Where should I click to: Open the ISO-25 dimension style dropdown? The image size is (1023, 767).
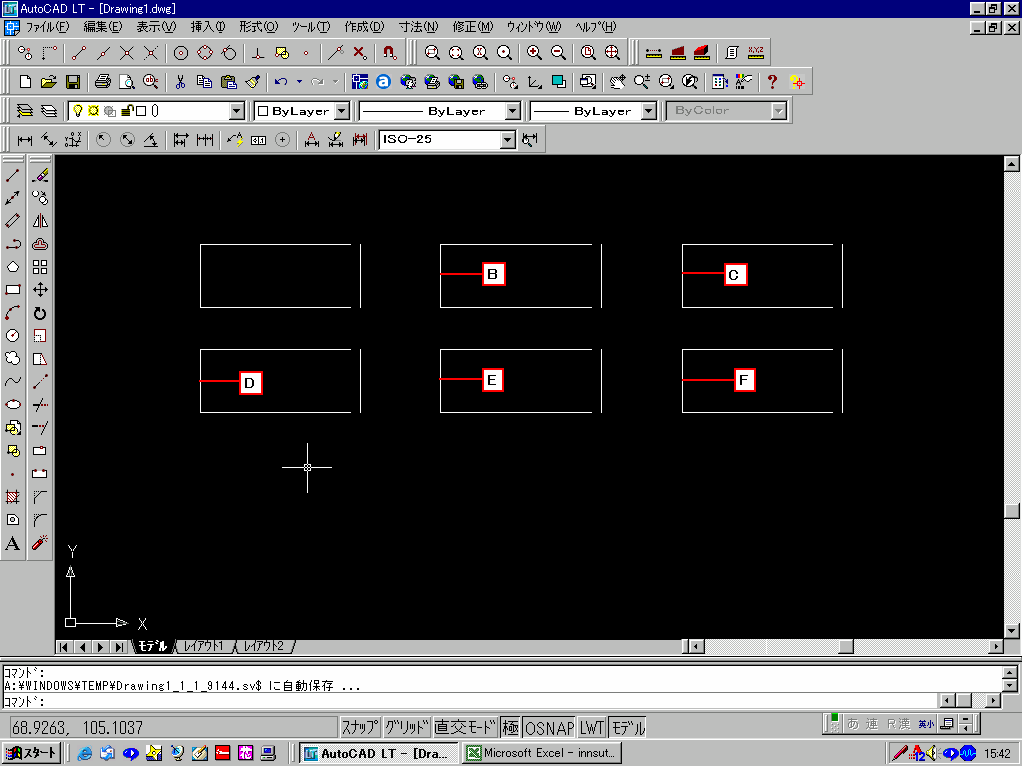pos(508,140)
